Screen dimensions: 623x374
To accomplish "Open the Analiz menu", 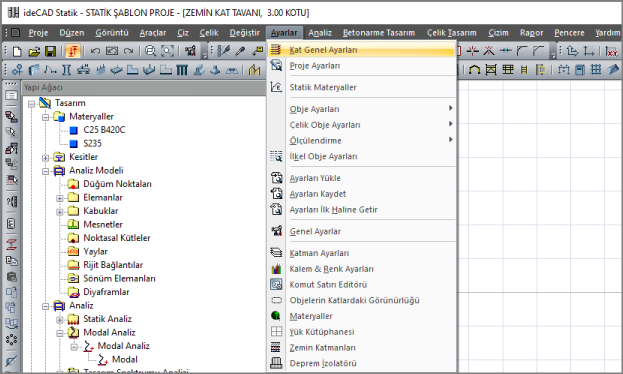I will (x=320, y=33).
